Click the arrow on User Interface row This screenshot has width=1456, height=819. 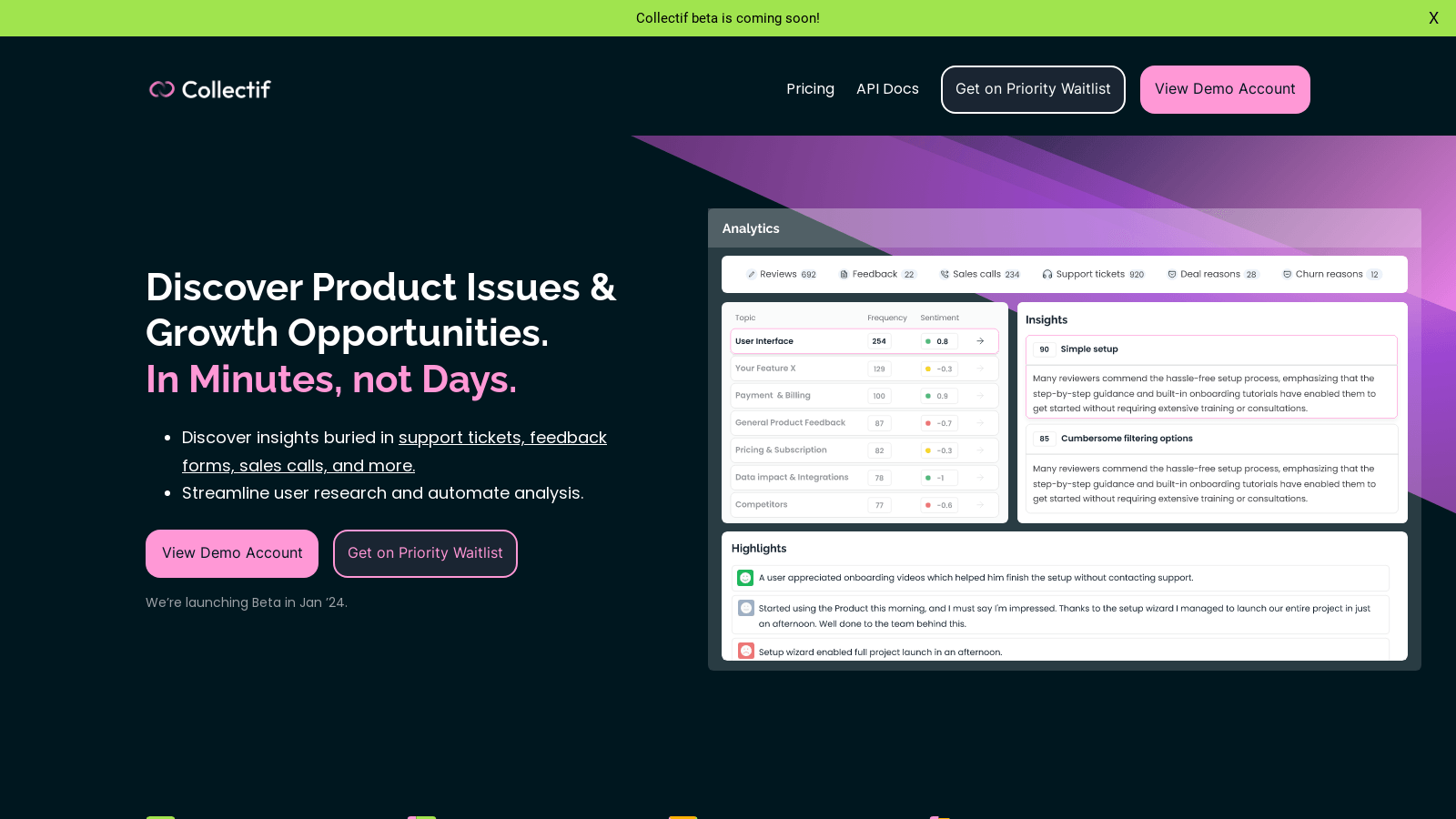[x=980, y=341]
